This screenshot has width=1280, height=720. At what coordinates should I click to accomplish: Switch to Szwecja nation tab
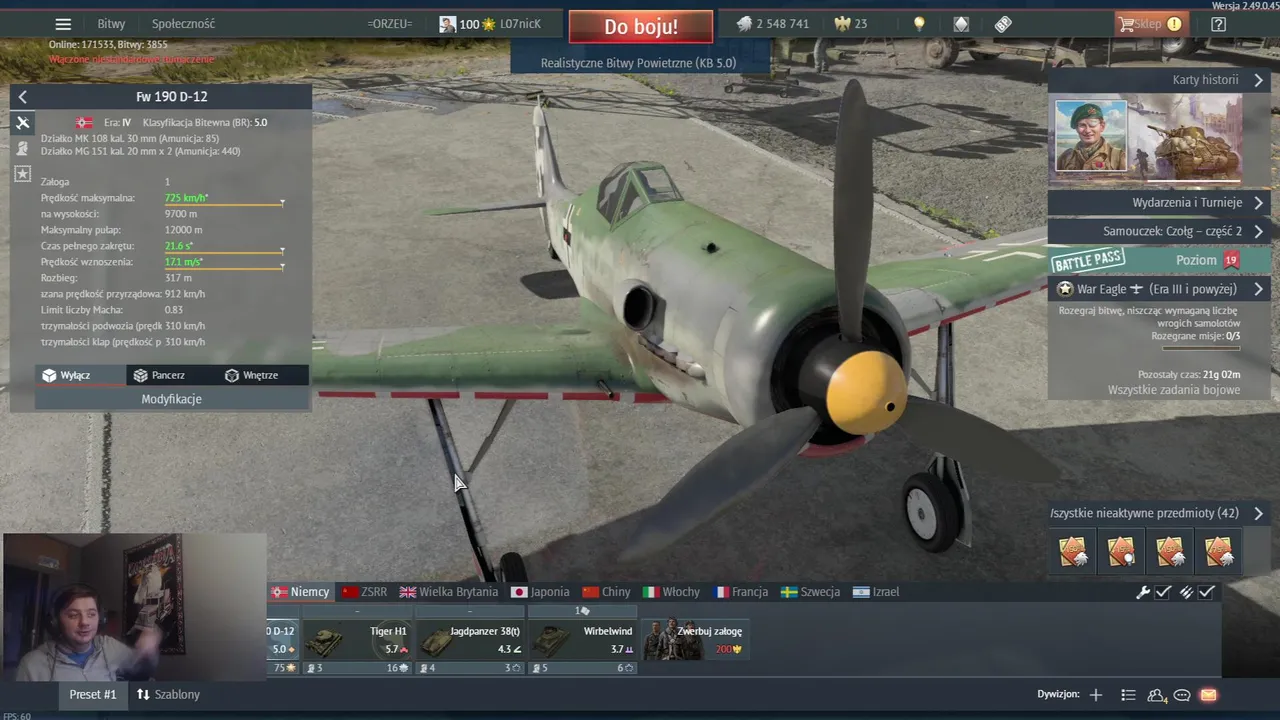(811, 592)
